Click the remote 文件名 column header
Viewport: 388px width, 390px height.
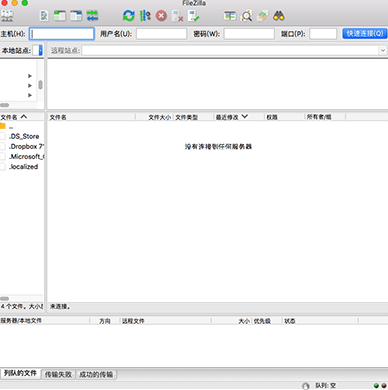(91, 117)
